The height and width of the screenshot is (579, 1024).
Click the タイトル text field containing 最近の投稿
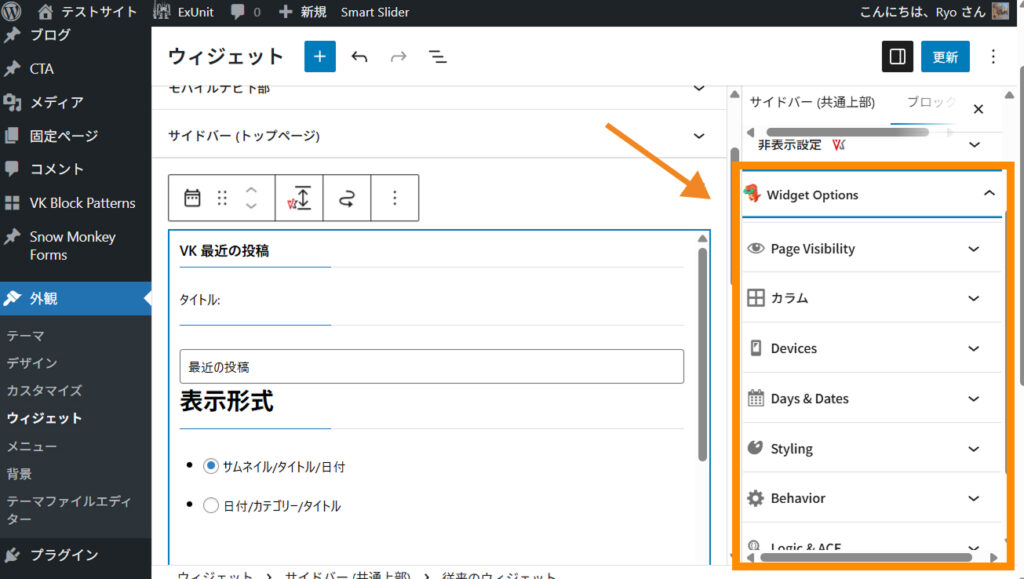click(x=431, y=366)
